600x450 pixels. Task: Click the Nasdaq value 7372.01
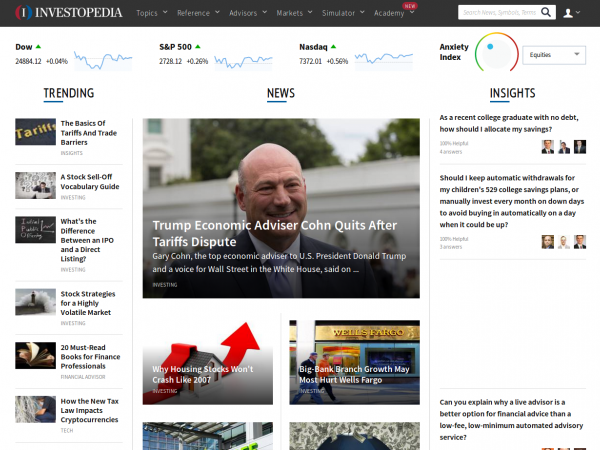[x=311, y=61]
